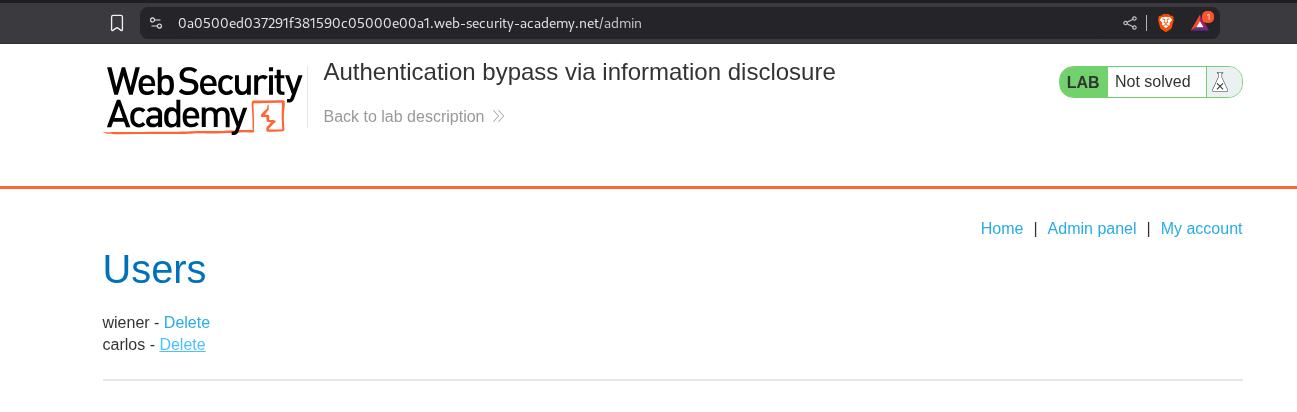Click the flask icon beside Not solved
Screen dimensions: 1297x412
coord(1219,83)
